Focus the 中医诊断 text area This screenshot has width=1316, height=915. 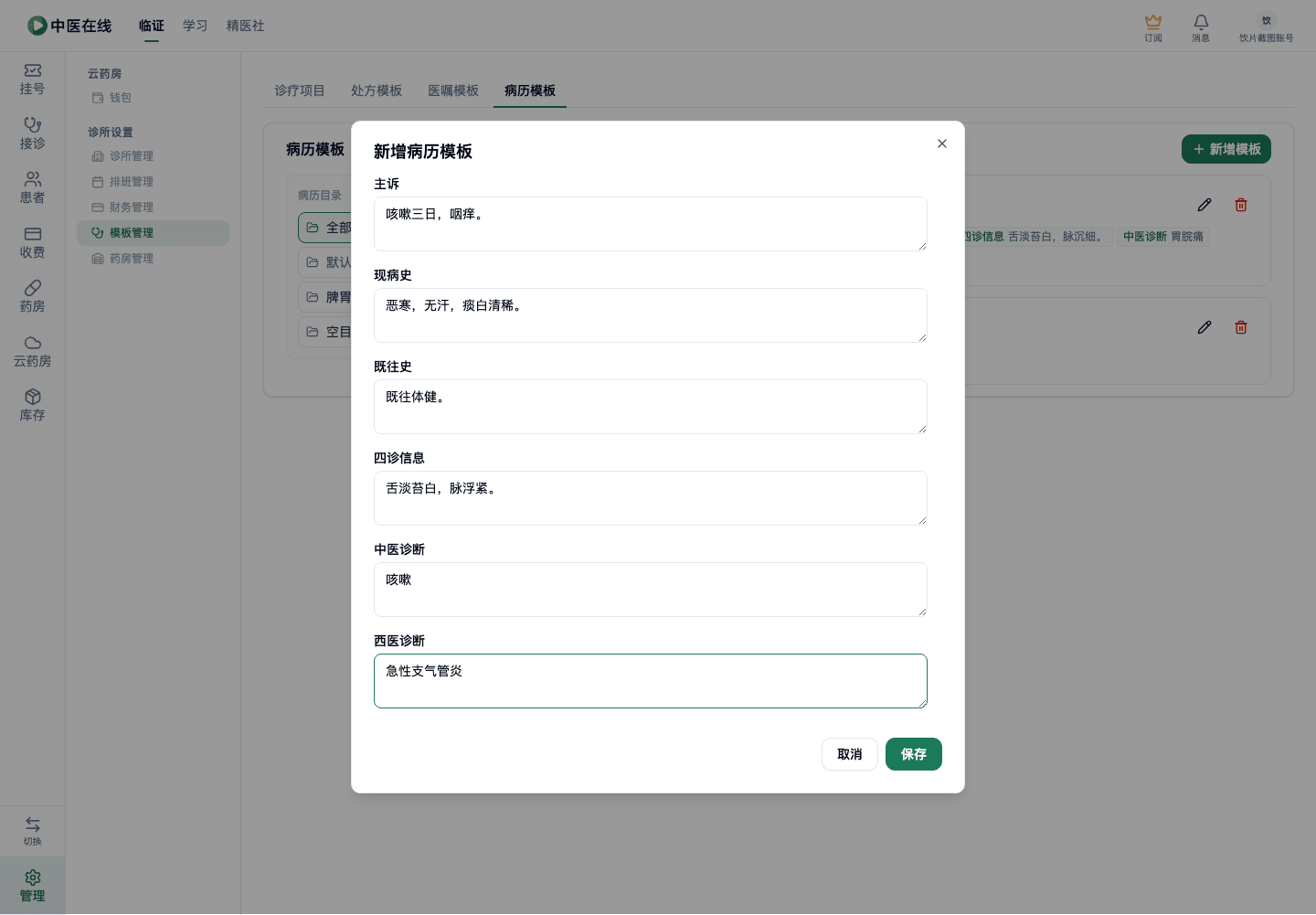click(651, 590)
